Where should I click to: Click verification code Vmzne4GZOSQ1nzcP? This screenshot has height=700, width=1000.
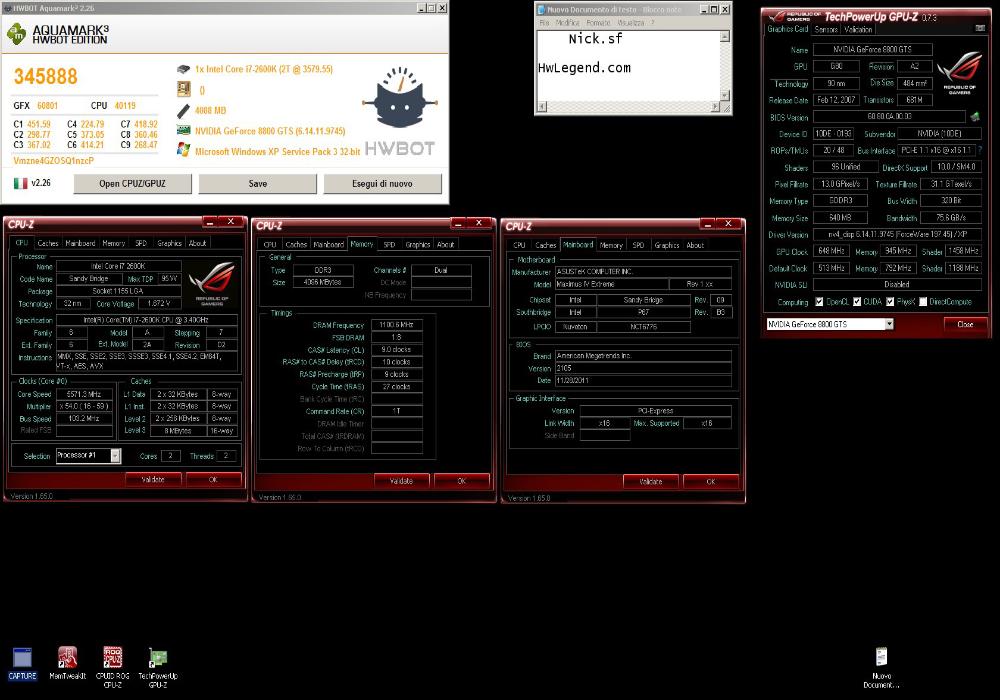(54, 161)
